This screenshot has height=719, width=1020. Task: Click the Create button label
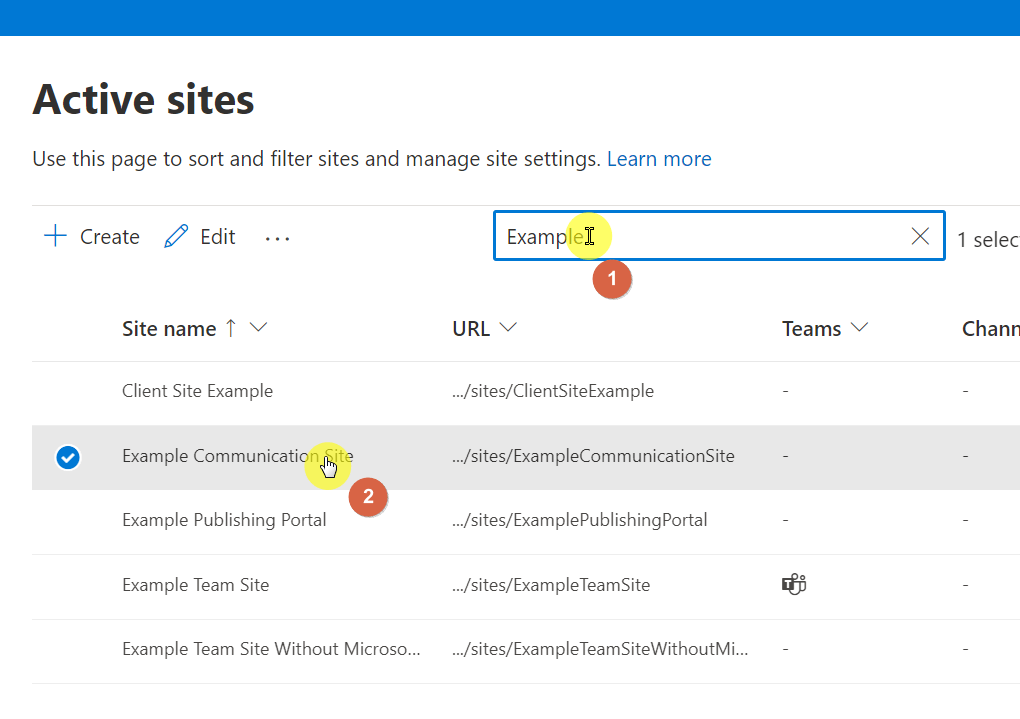[x=109, y=237]
